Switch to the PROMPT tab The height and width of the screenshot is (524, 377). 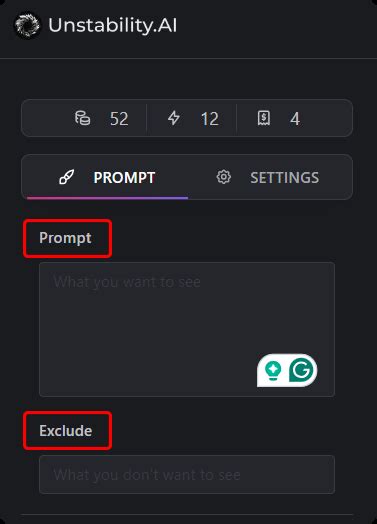[107, 177]
